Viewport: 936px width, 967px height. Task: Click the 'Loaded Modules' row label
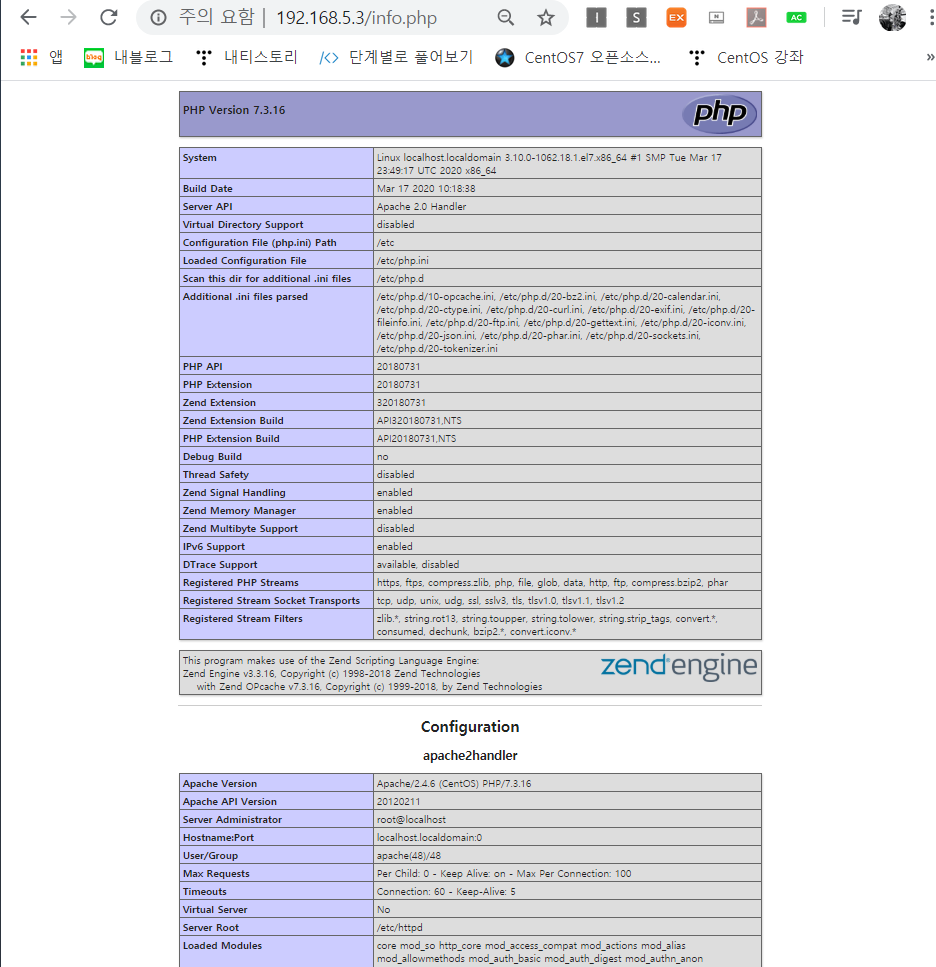tap(222, 945)
